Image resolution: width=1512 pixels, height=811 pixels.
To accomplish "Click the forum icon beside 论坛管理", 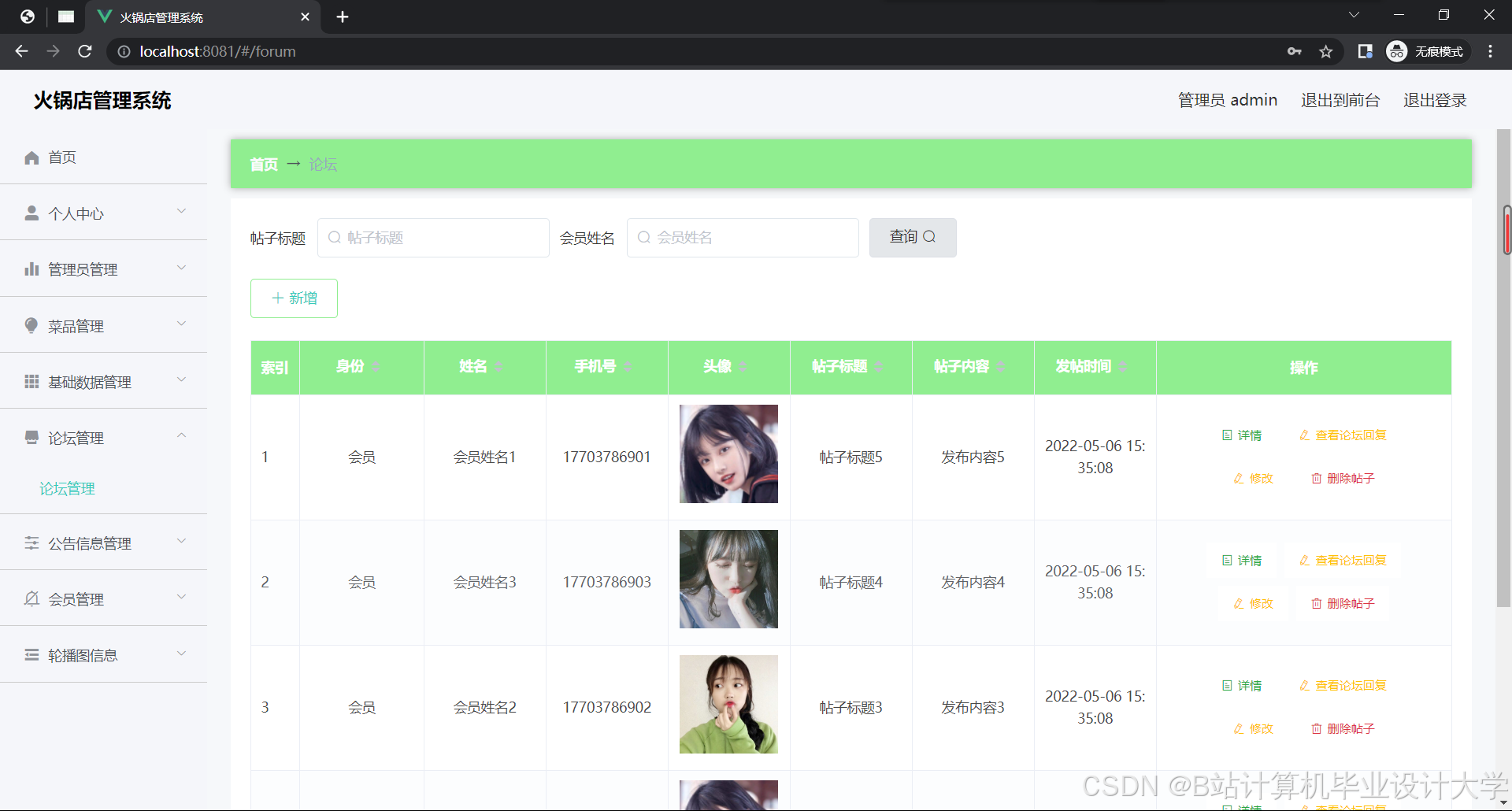I will click(31, 437).
